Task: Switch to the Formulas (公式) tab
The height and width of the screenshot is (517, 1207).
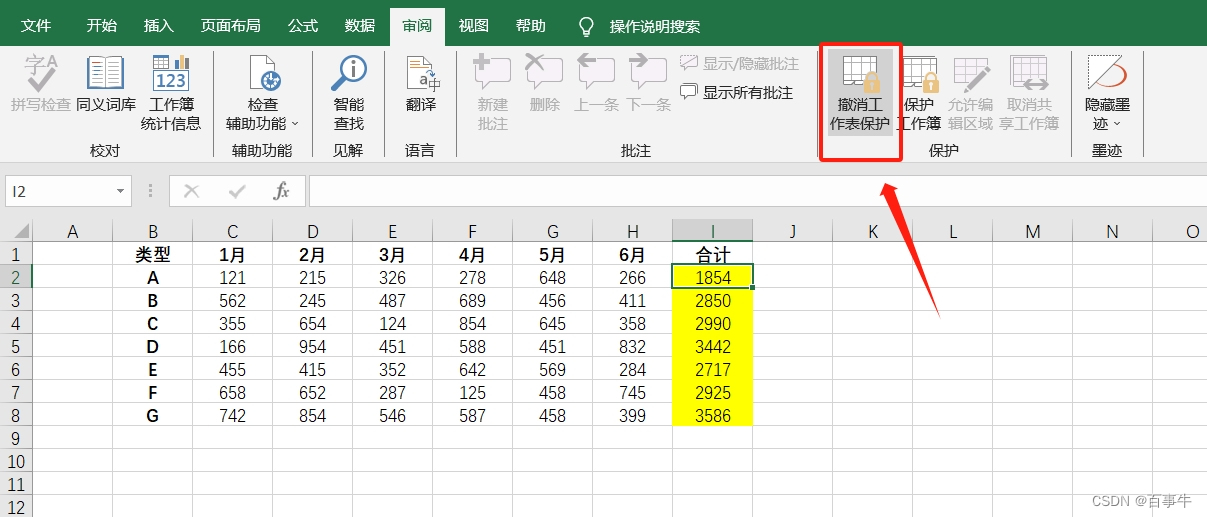Action: (303, 26)
